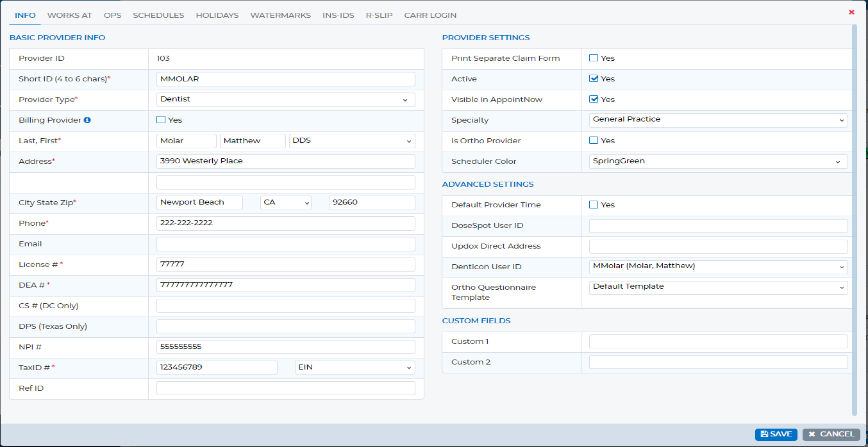
Task: Check the Is Ortho Provider box
Action: (593, 140)
